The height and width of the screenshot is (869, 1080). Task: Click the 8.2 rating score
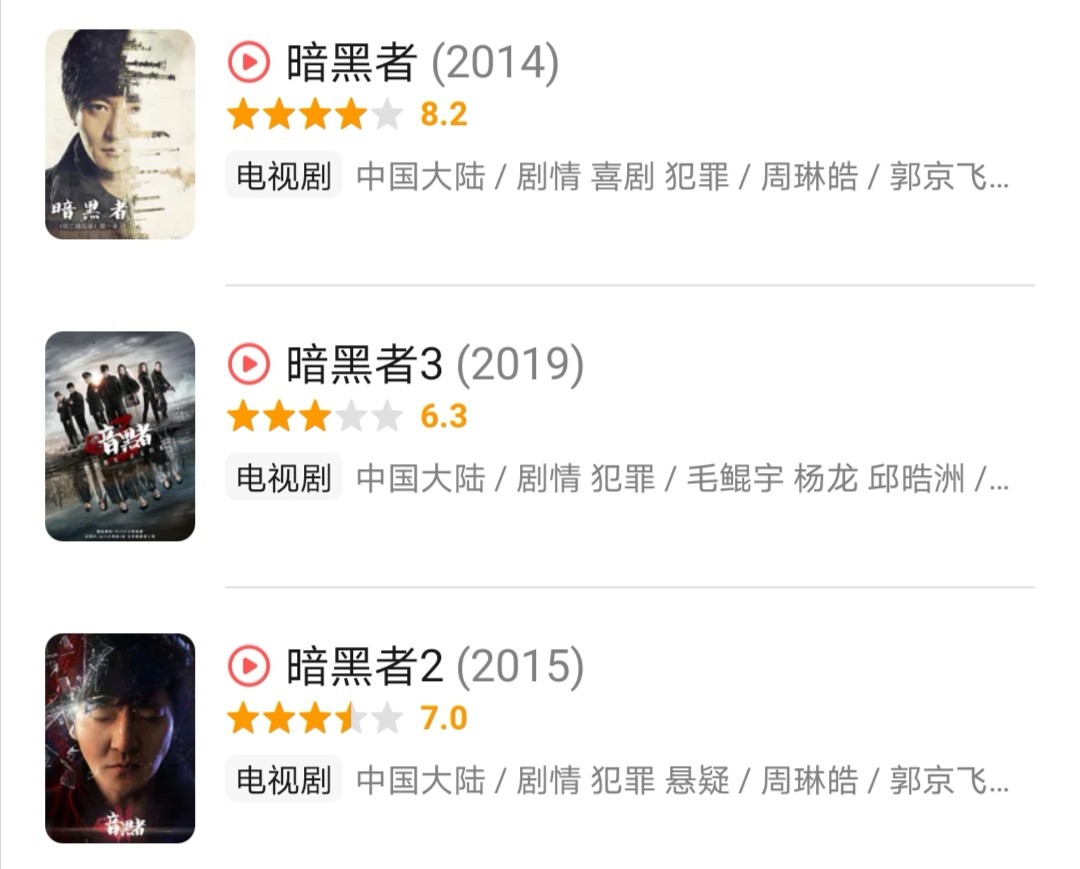tap(443, 115)
